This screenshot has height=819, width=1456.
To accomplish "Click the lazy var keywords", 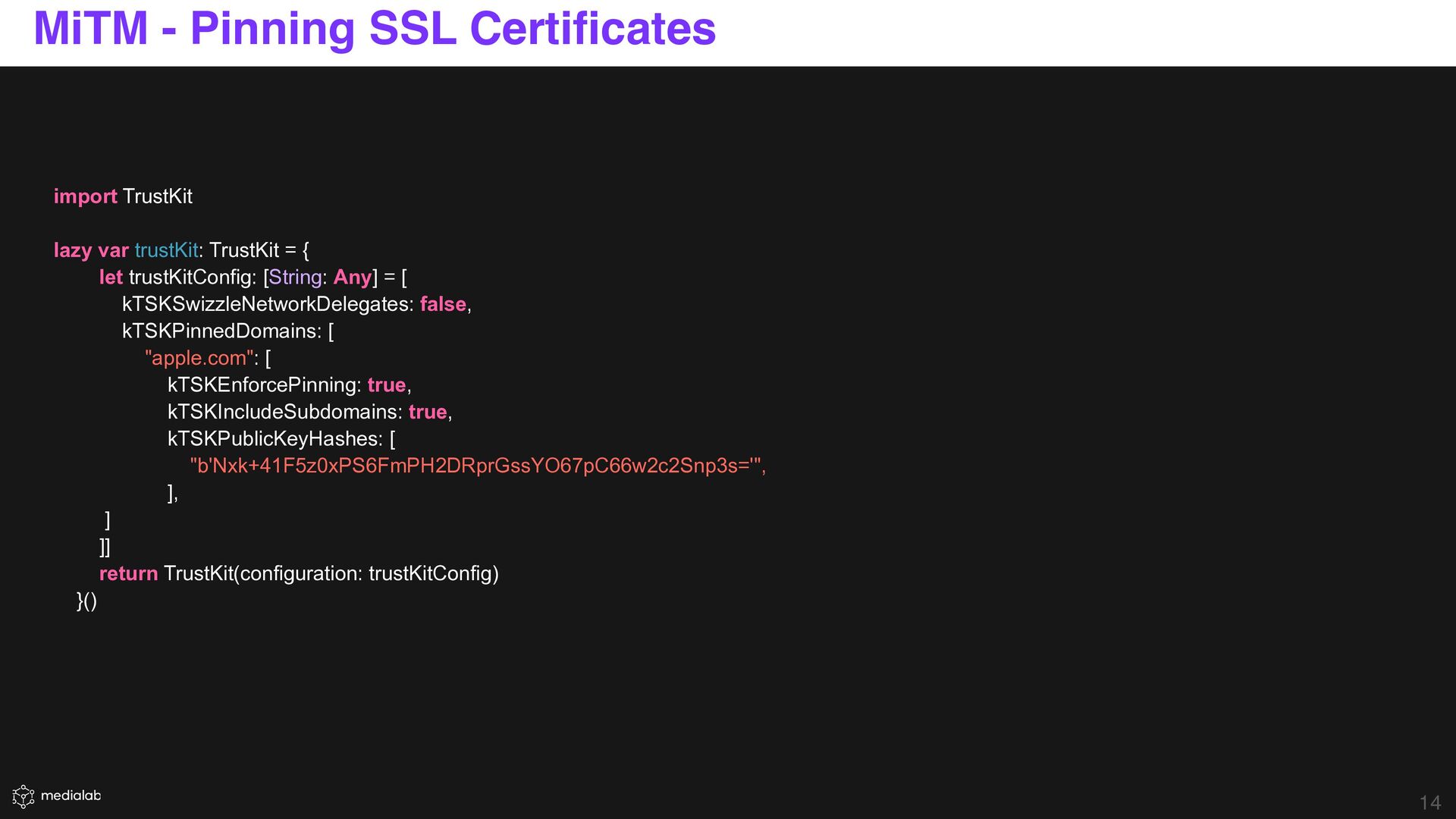I will 91,250.
